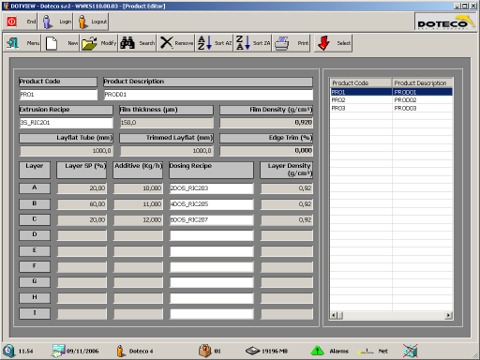Viewport: 480px width, 360px height.
Task: Click layer C dosing recipe field
Action: point(211,220)
